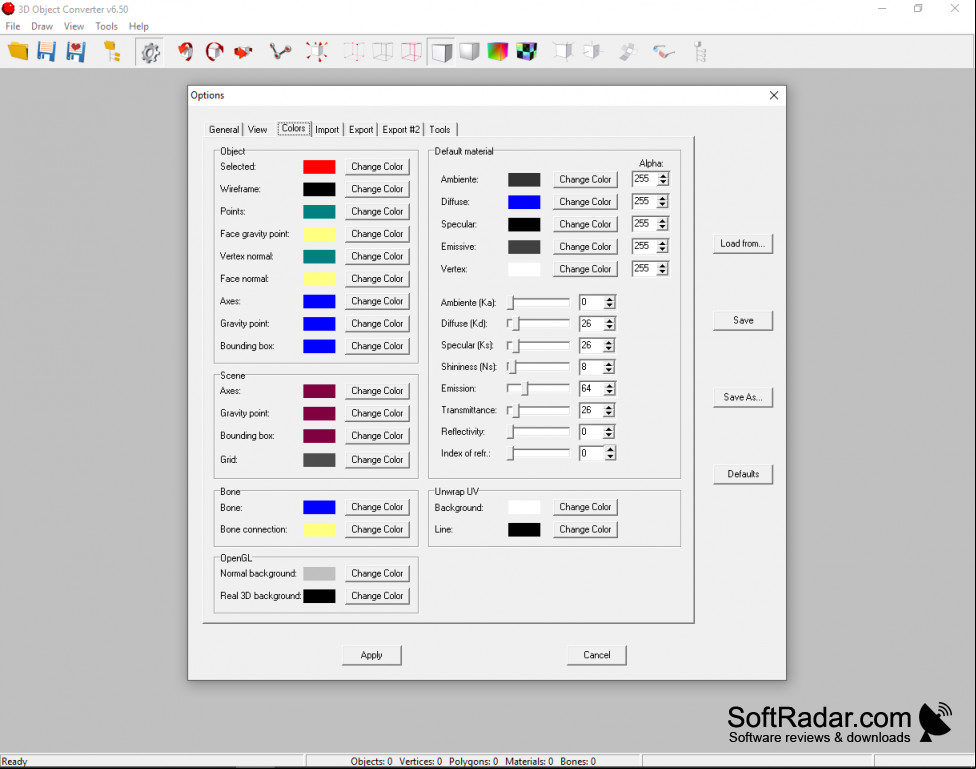Change color for Wireframe
The height and width of the screenshot is (769, 976).
pos(377,189)
